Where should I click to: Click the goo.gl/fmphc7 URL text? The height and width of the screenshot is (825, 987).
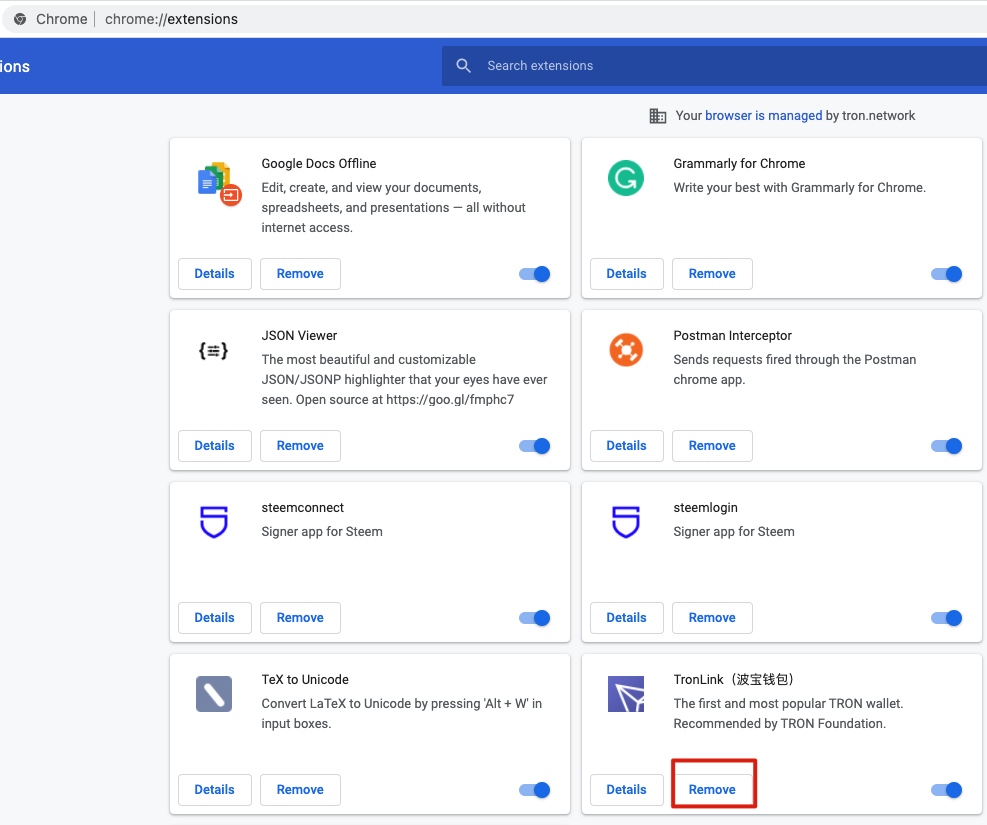[450, 400]
